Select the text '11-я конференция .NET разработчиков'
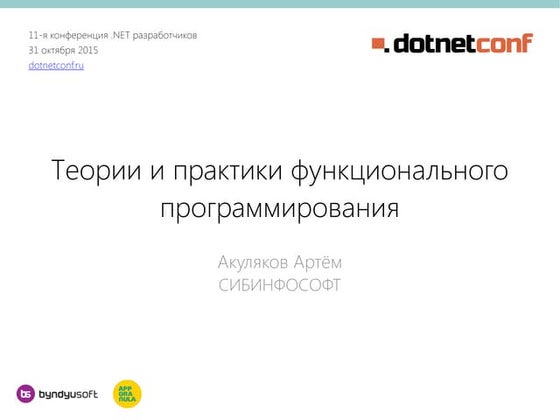The image size is (560, 420). coord(113,36)
